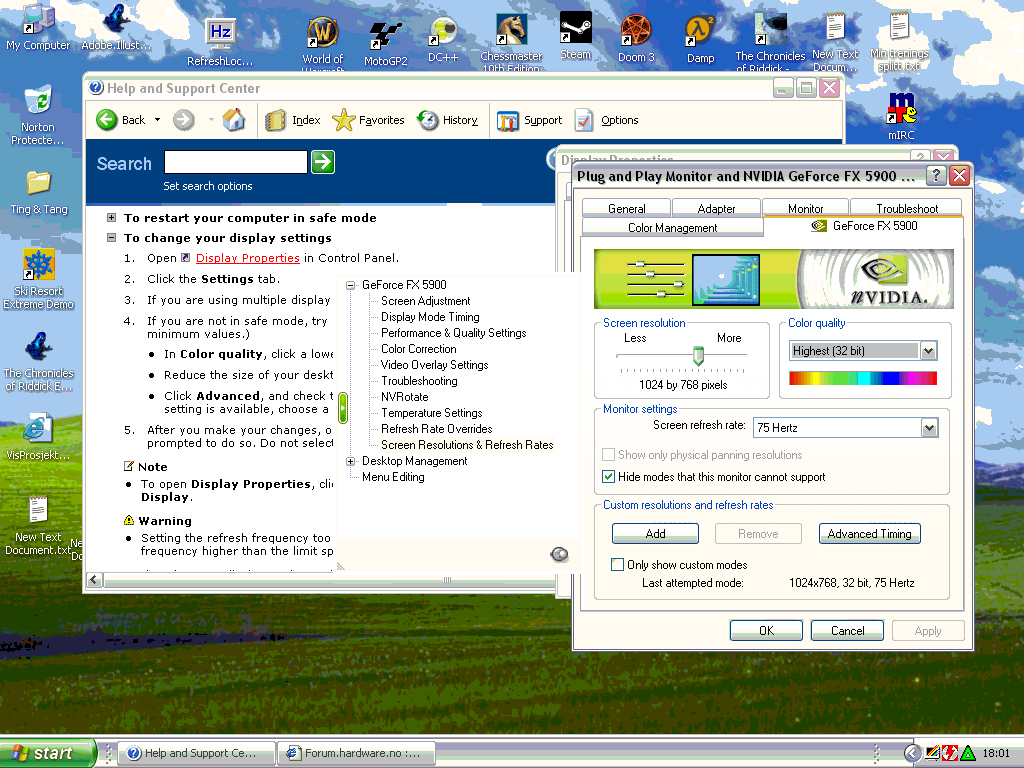Viewport: 1024px width, 768px height.
Task: Uncheck Hide modes monitor cannot support
Action: pyautogui.click(x=608, y=477)
